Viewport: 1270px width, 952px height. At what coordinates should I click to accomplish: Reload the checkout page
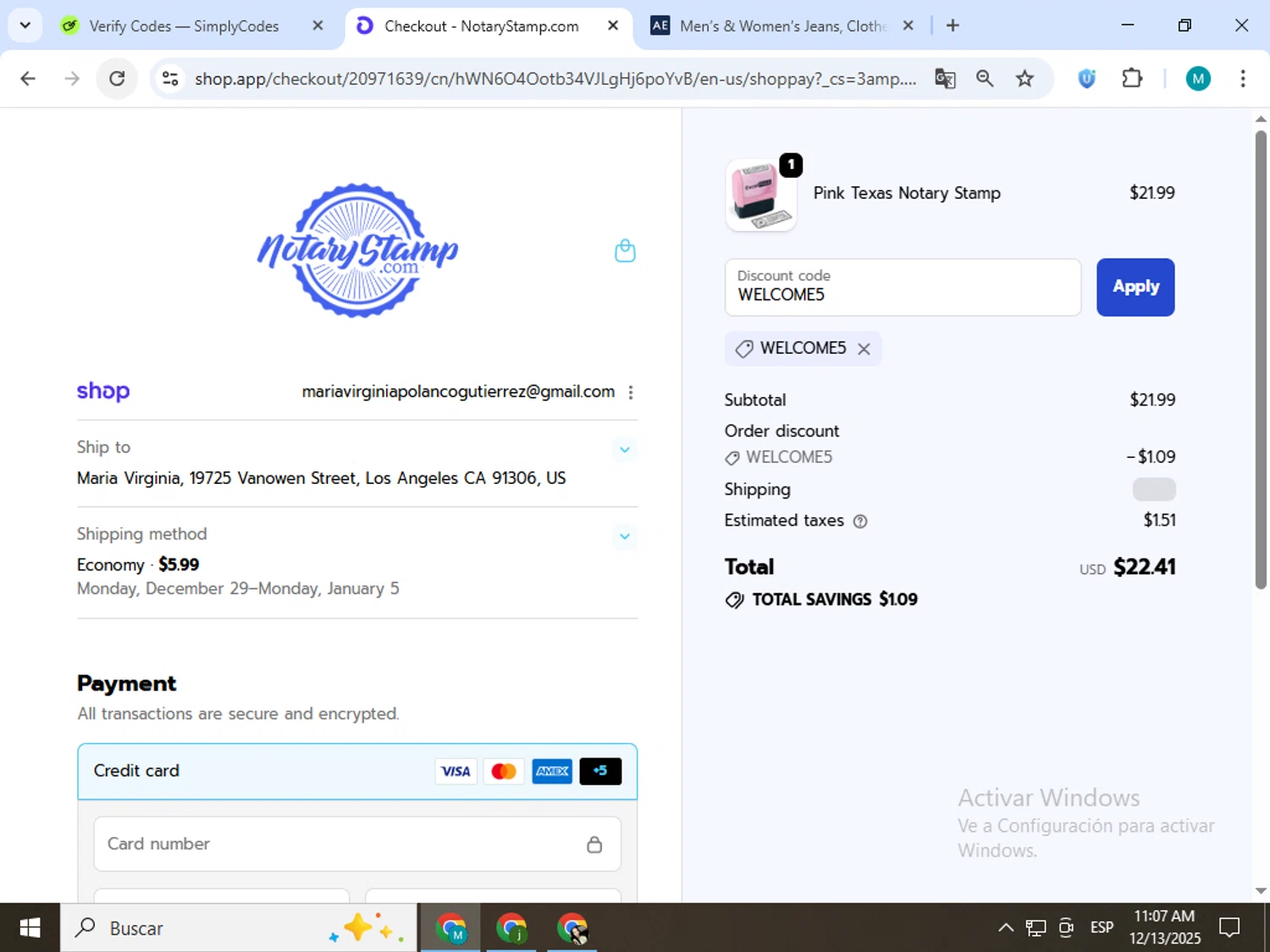(117, 79)
